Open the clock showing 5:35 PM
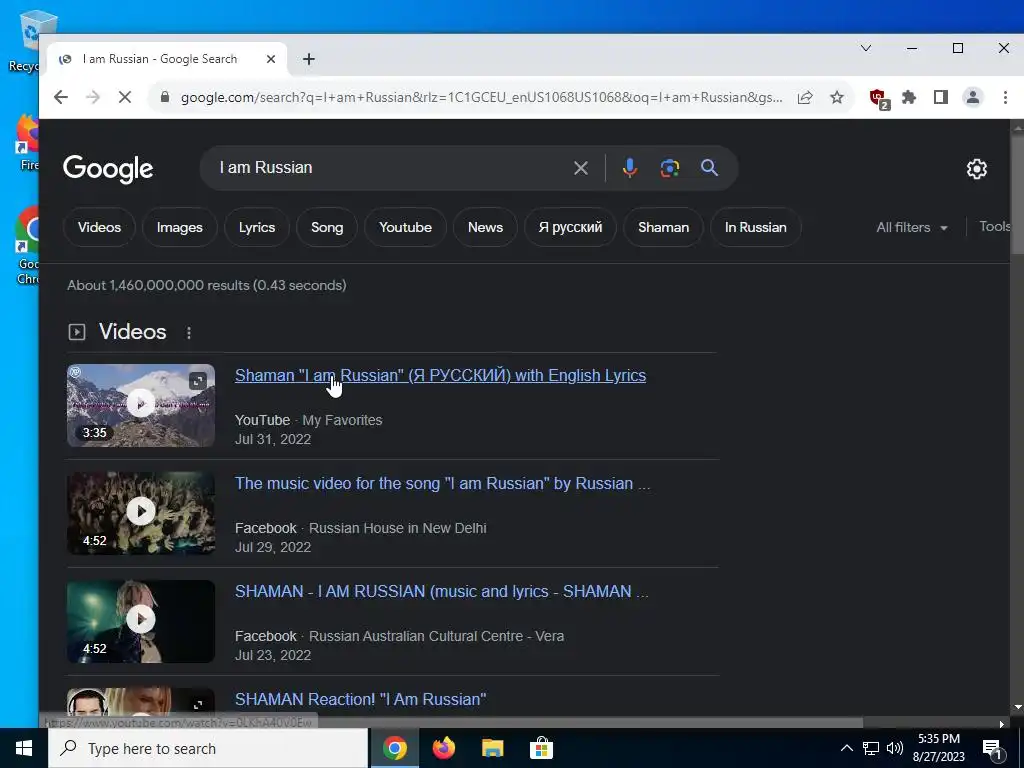Screen dimensions: 1024x768 pyautogui.click(x=939, y=748)
